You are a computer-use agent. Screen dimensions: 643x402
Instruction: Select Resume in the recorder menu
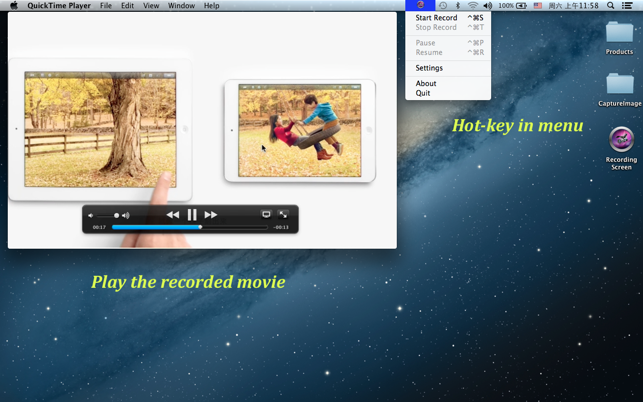[448, 53]
